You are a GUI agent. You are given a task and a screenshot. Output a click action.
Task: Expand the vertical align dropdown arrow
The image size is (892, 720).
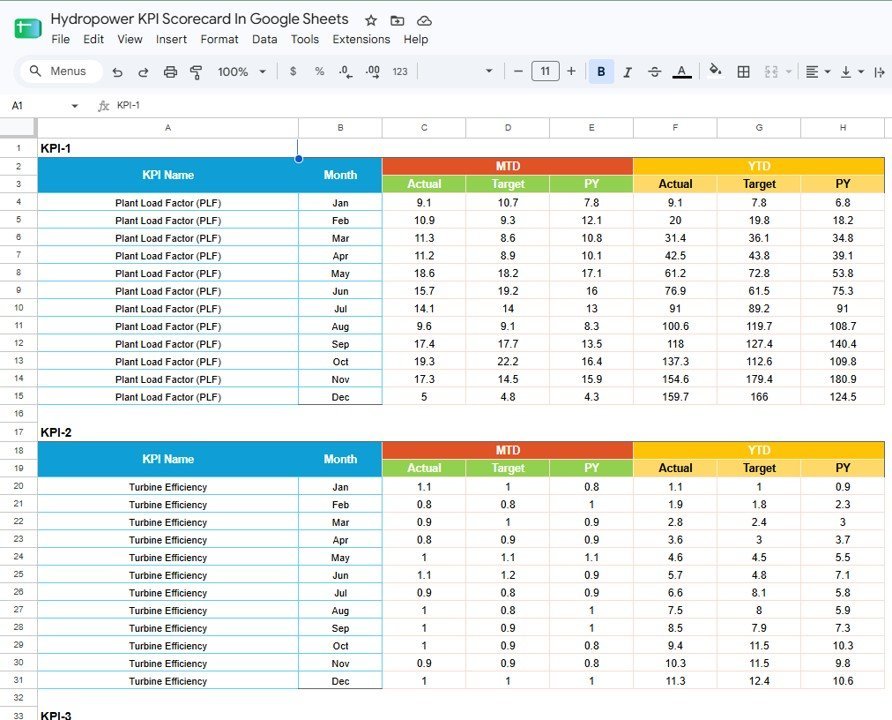[861, 72]
